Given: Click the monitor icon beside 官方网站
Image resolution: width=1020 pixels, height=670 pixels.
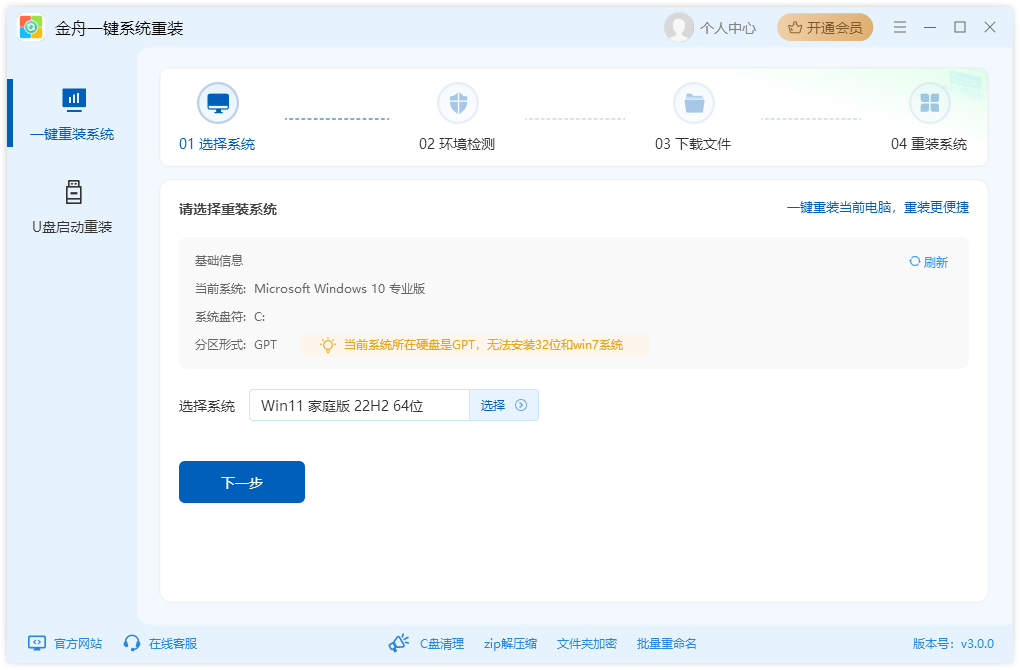Looking at the screenshot, I should coord(37,643).
